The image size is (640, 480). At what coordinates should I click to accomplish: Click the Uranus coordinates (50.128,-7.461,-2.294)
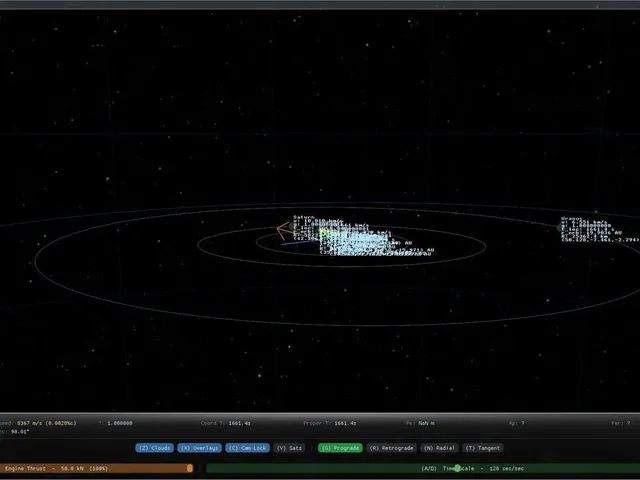(x=600, y=240)
